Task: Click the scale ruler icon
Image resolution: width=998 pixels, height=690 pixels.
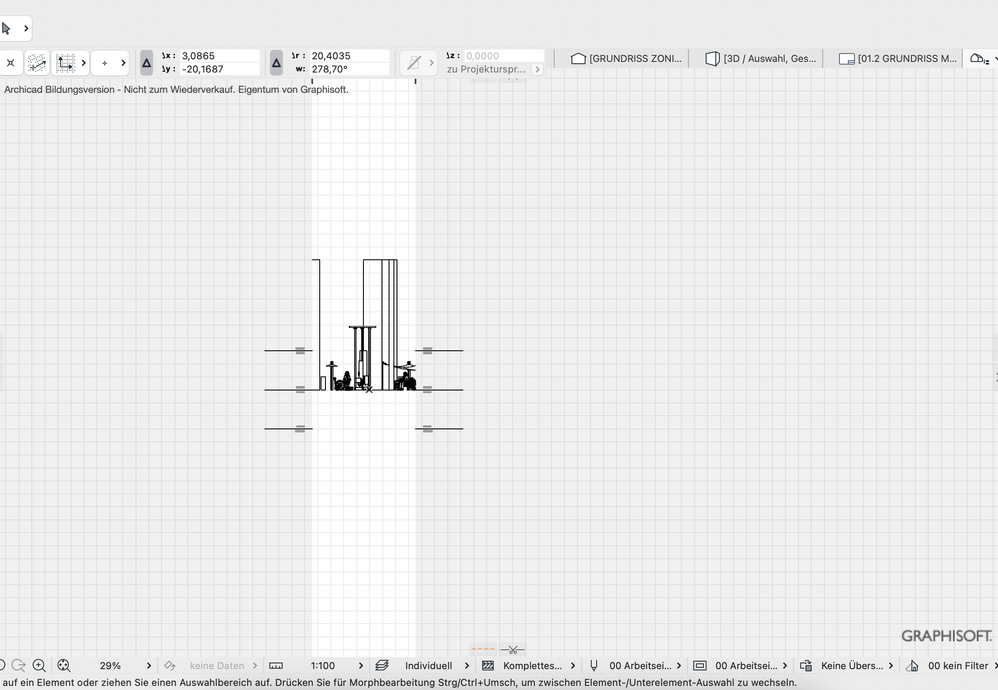Action: (x=276, y=666)
